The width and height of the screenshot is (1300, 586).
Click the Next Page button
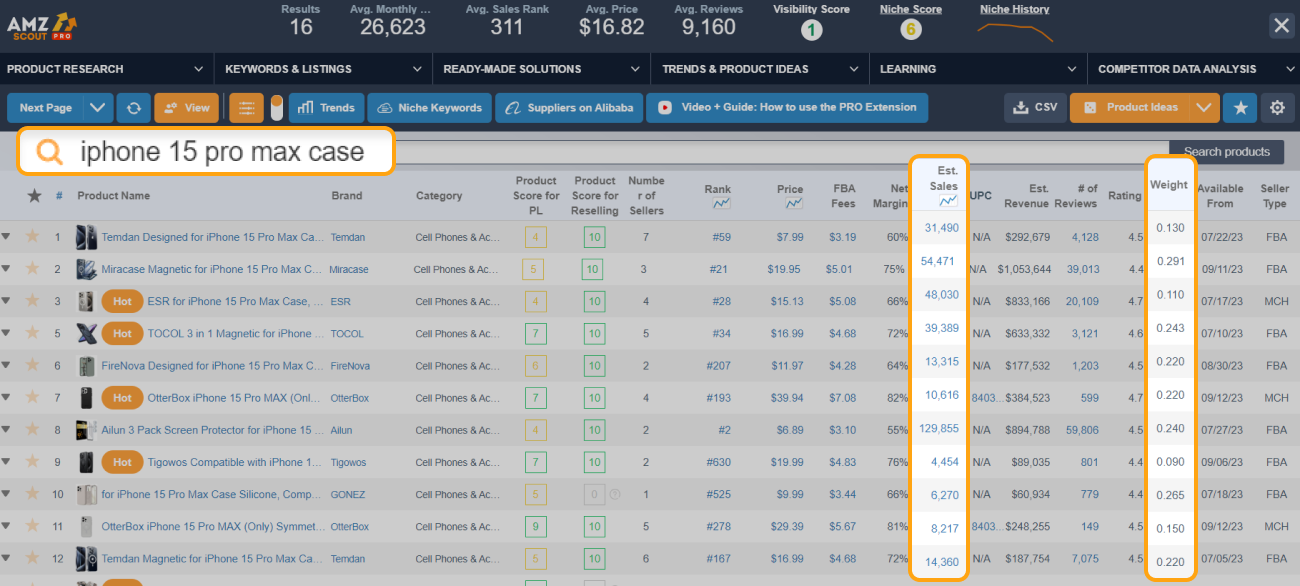46,108
